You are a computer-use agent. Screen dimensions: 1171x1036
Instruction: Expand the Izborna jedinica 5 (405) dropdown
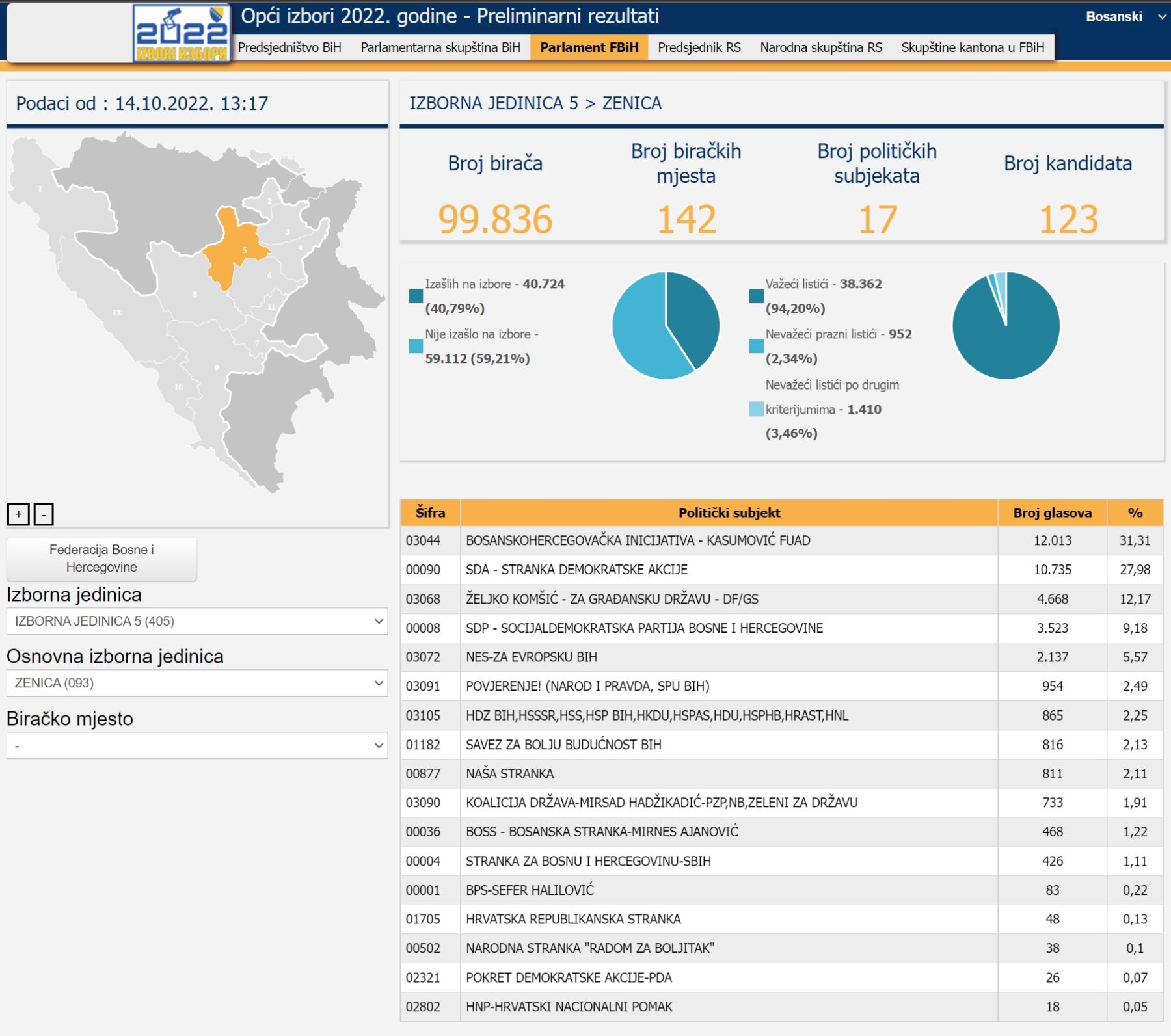[x=197, y=621]
